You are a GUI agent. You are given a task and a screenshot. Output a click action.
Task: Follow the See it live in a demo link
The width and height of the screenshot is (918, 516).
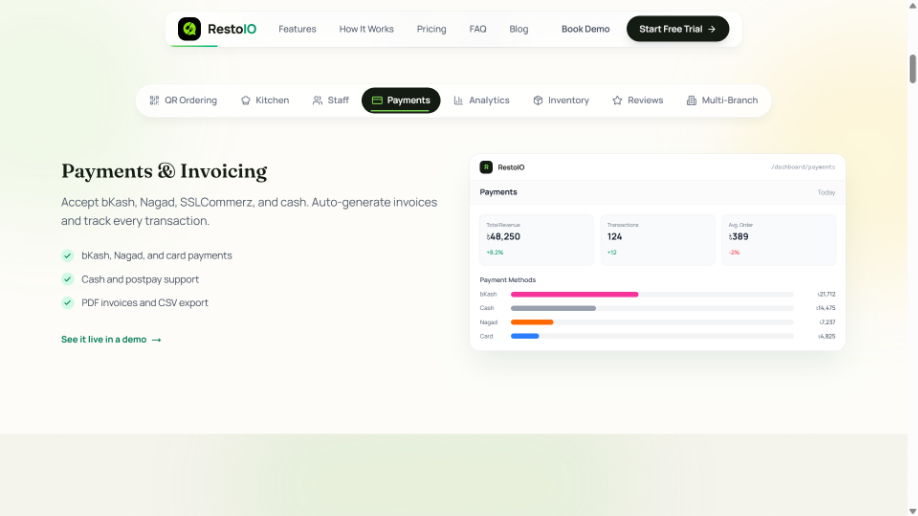[x=111, y=340]
